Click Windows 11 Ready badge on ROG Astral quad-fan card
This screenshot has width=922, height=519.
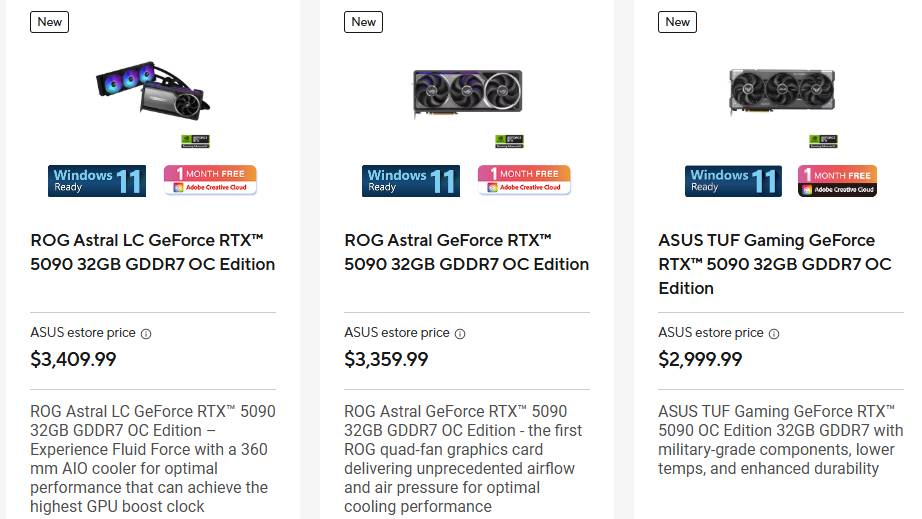point(411,181)
